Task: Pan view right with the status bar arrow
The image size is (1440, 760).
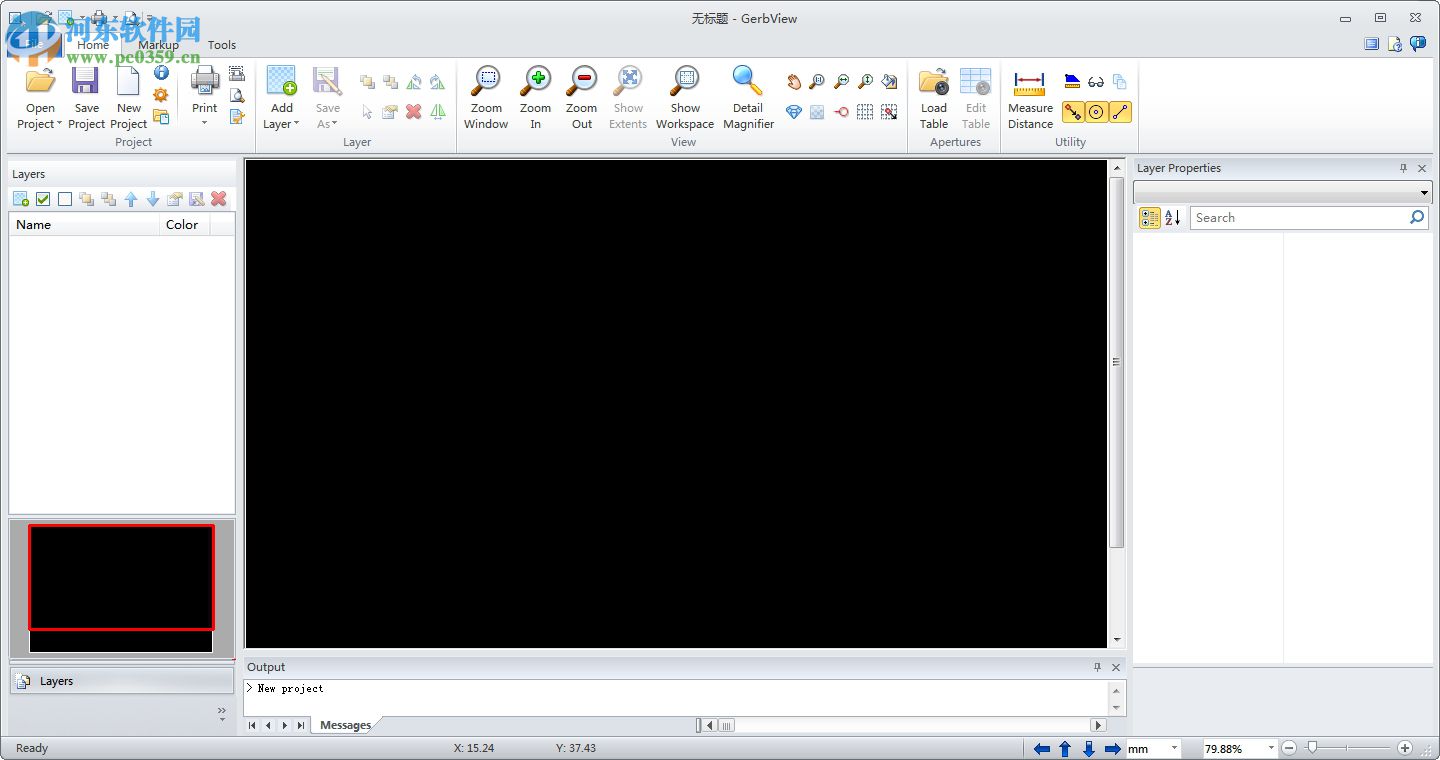Action: click(1113, 748)
